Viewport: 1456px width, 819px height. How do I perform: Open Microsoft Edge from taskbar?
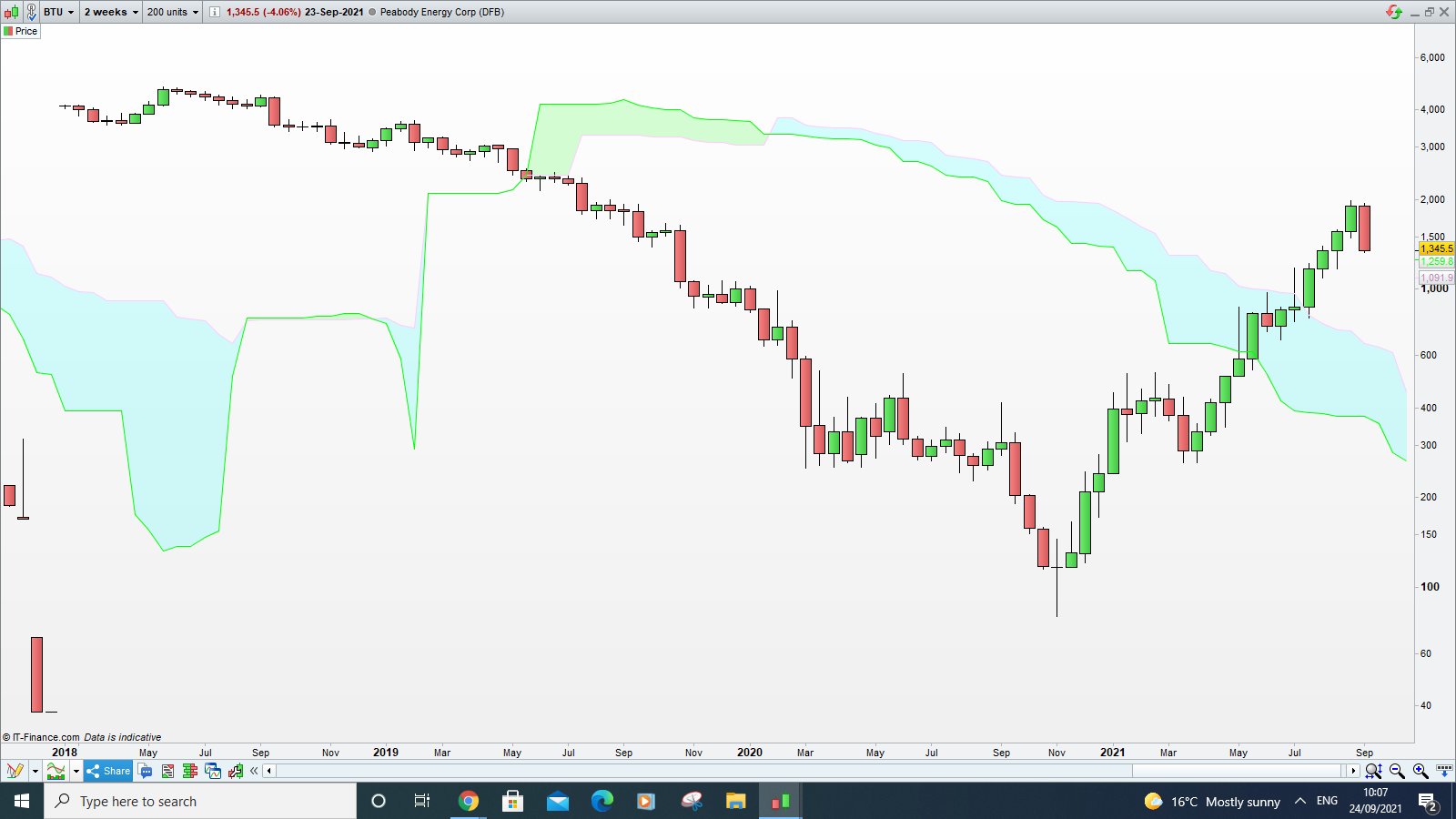[x=602, y=801]
